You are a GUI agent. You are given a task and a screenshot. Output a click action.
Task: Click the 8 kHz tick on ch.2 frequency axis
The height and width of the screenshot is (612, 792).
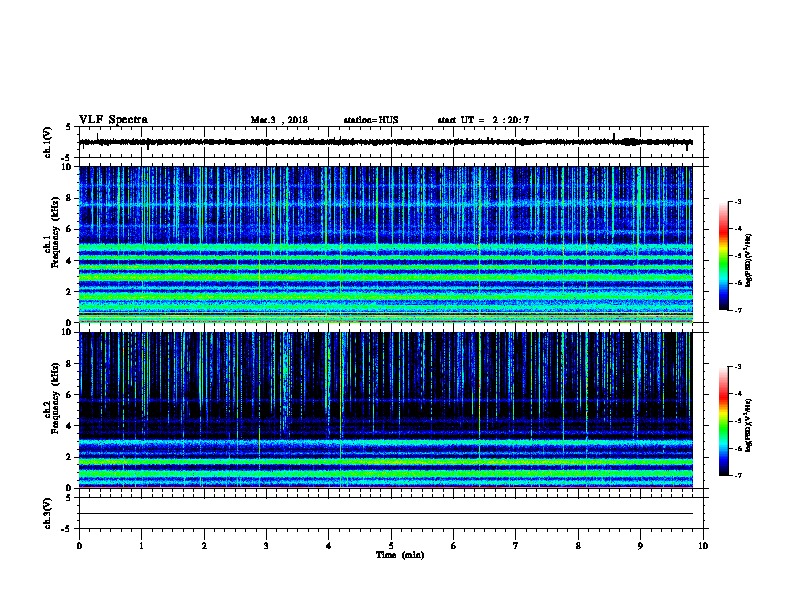click(71, 364)
